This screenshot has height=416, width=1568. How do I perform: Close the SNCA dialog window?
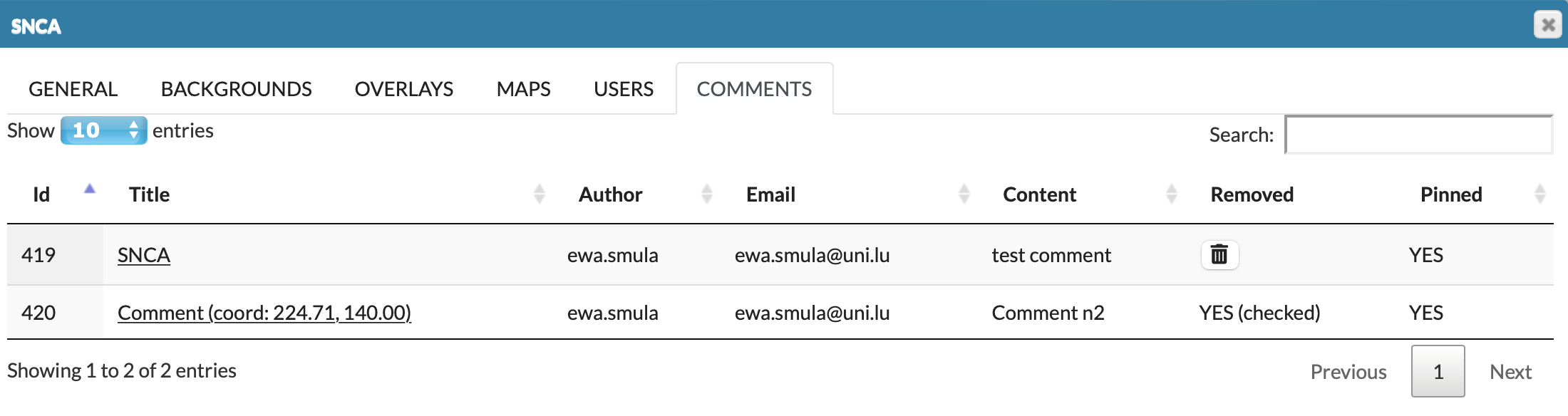click(x=1547, y=25)
